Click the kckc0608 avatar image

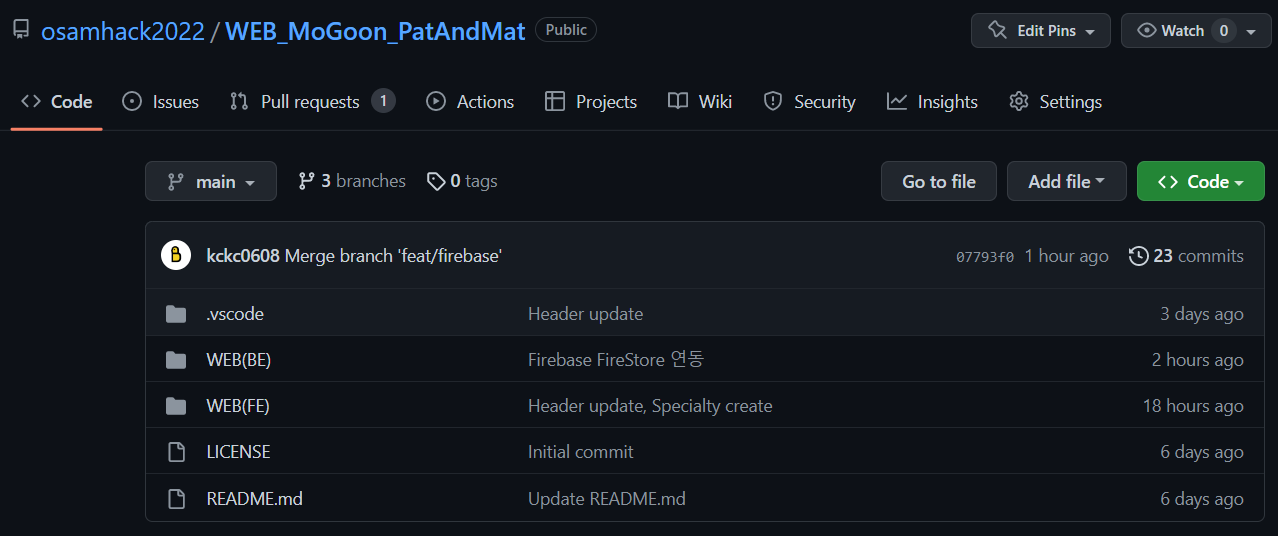click(x=176, y=255)
